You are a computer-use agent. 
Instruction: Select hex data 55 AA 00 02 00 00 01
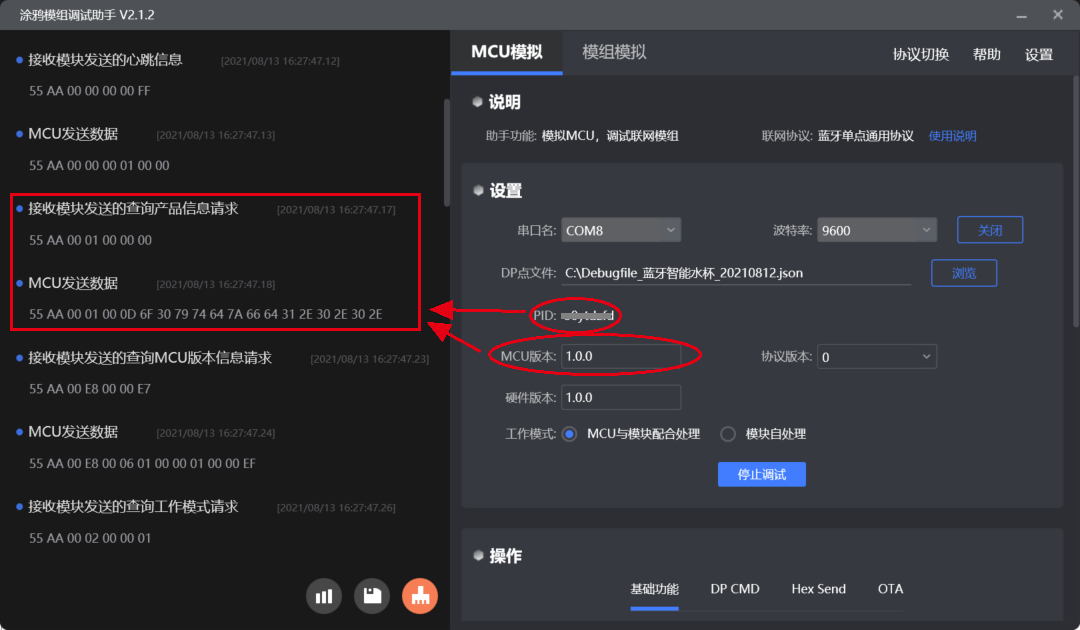(x=90, y=538)
